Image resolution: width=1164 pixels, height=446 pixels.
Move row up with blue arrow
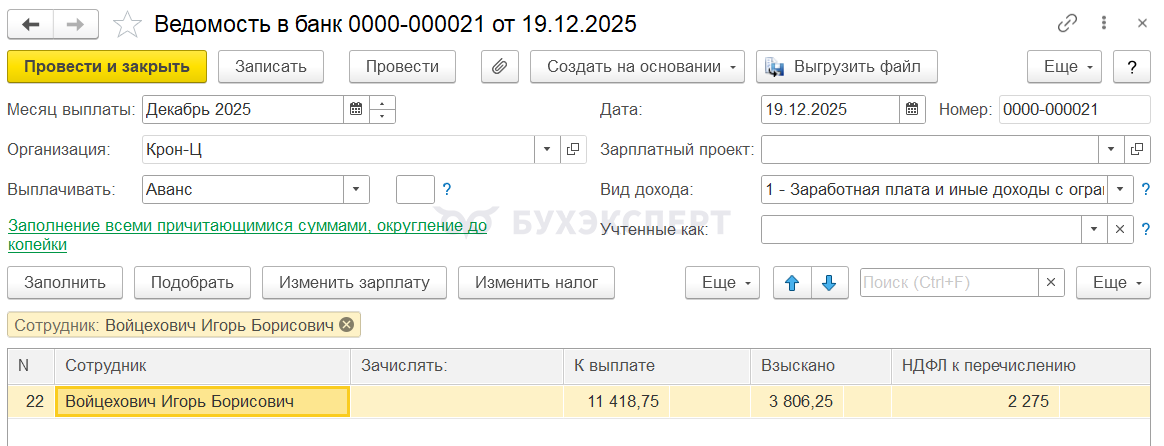tap(792, 283)
